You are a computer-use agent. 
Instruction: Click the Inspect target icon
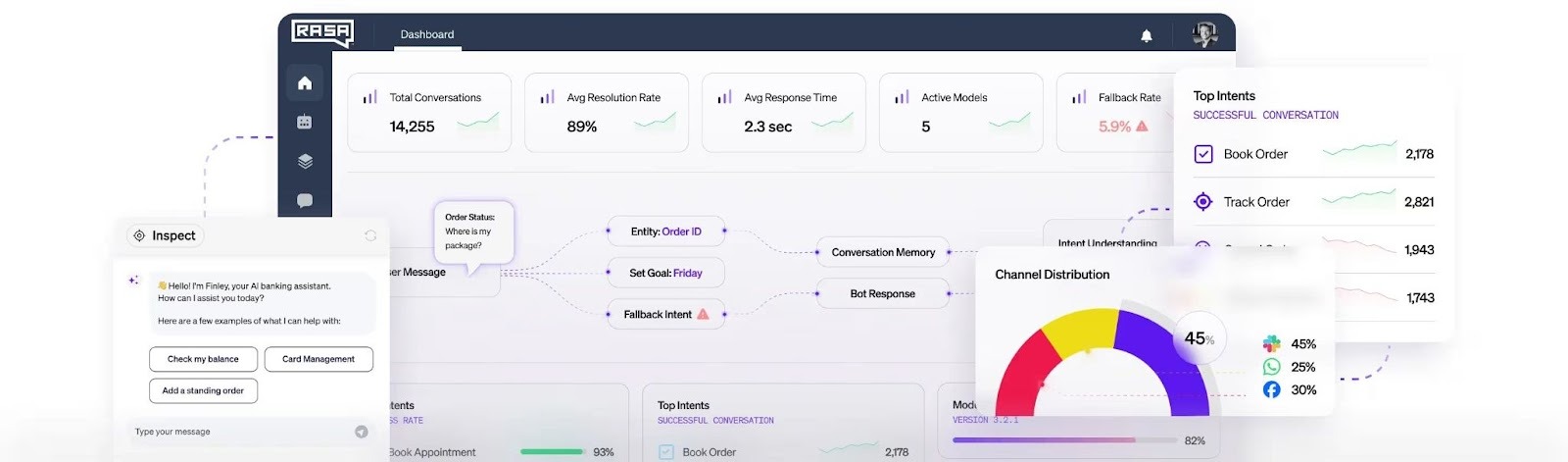pyautogui.click(x=139, y=235)
